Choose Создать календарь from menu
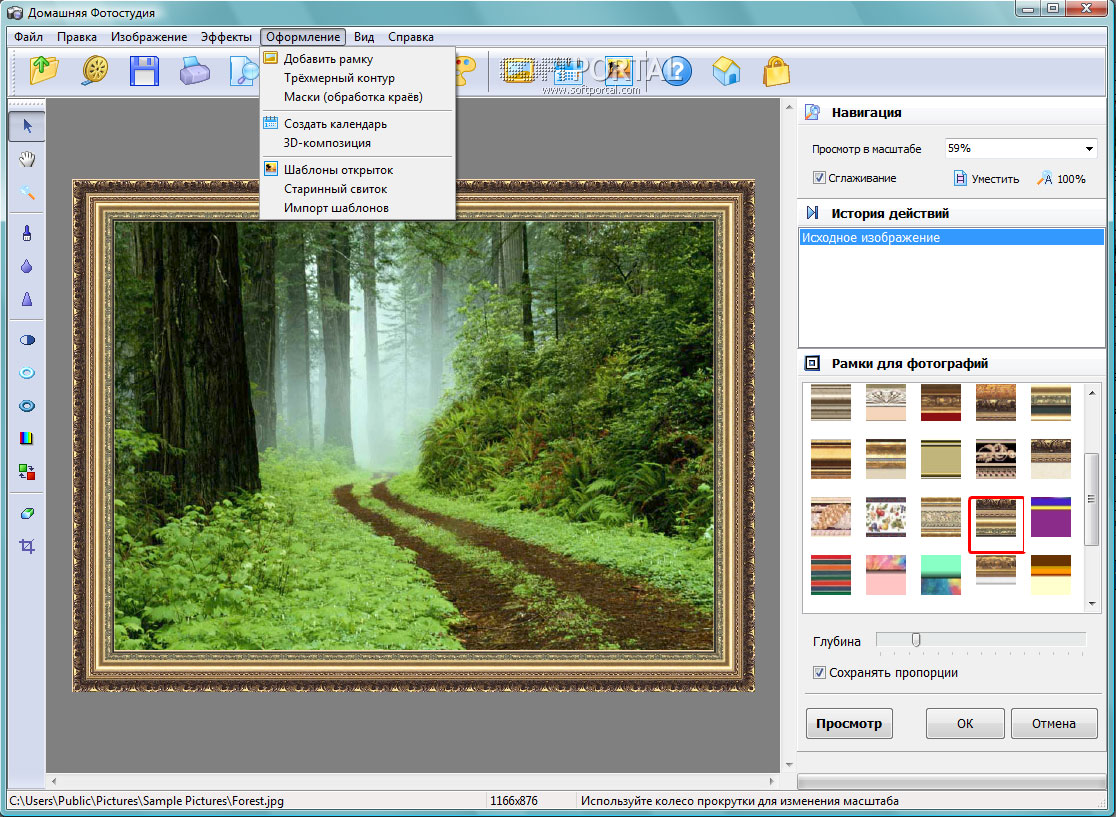Screen dimensions: 1116x817 click(335, 124)
